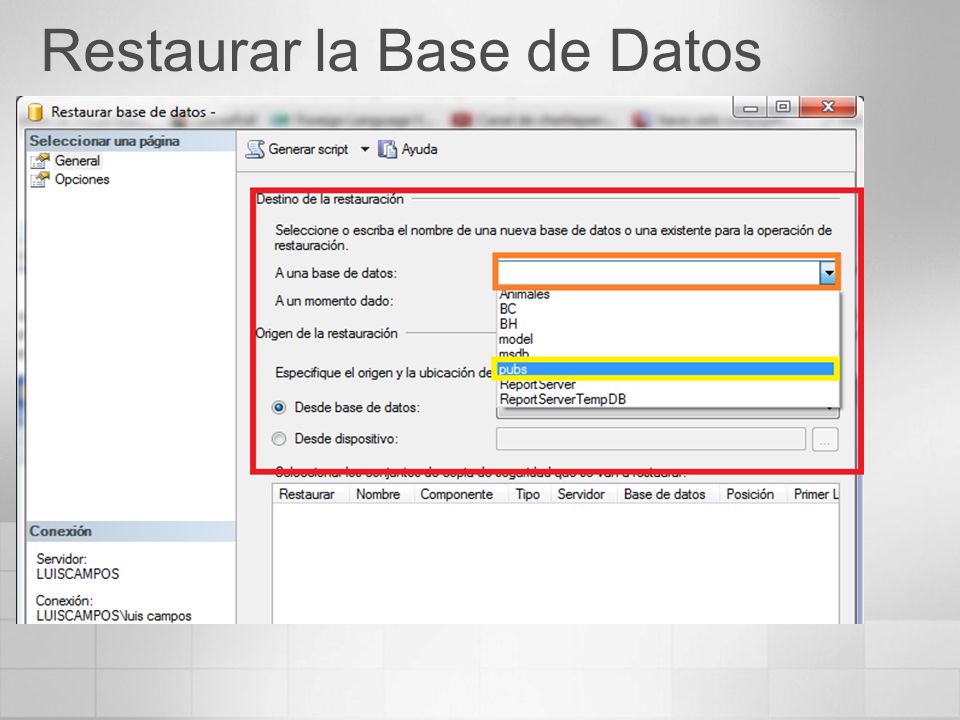Click the Servidor column header
This screenshot has height=720, width=960.
point(583,494)
